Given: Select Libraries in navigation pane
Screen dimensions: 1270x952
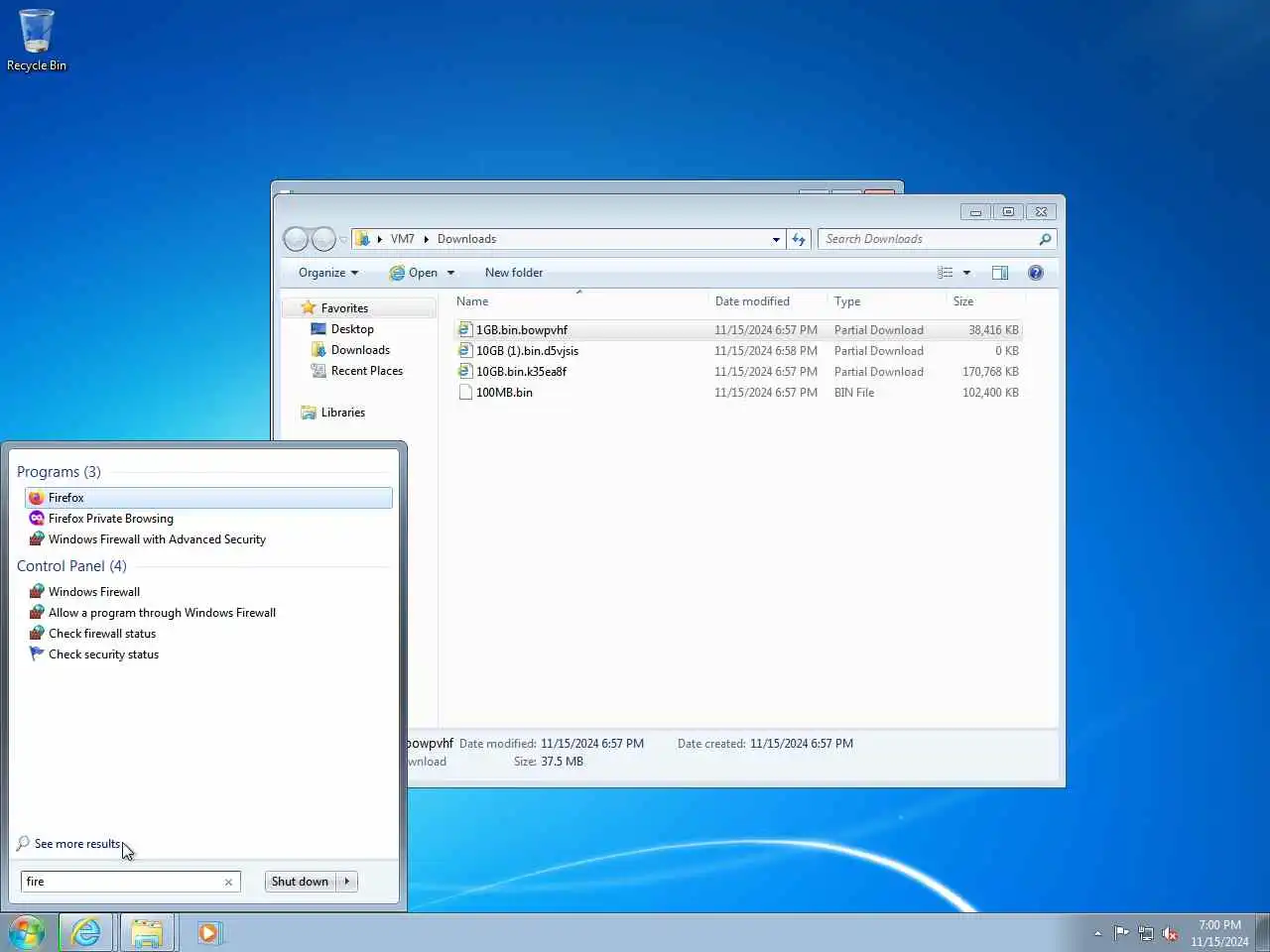Looking at the screenshot, I should (x=342, y=413).
